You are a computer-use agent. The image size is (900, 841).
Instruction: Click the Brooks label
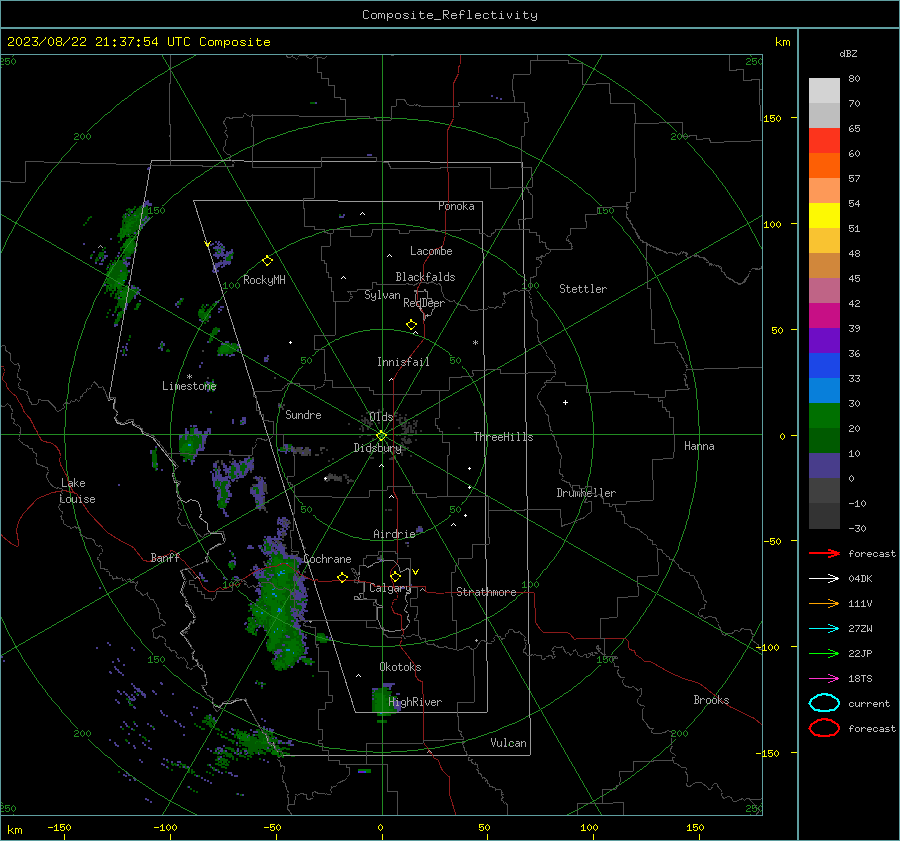[711, 700]
